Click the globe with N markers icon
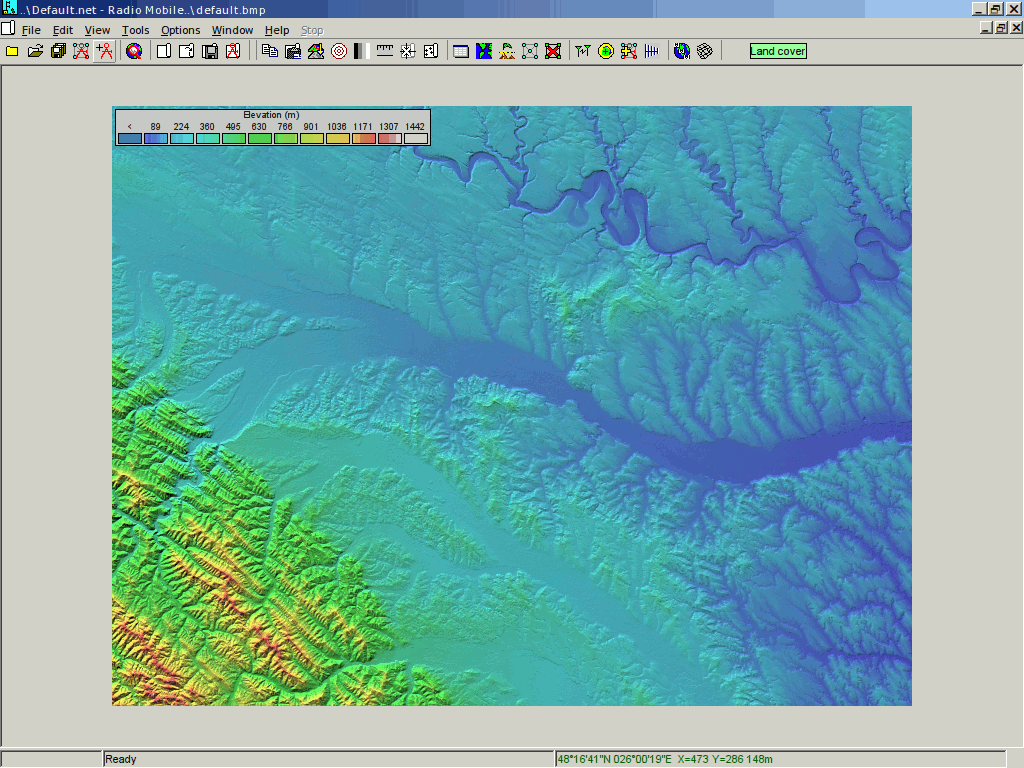This screenshot has width=1024, height=768. click(x=682, y=51)
